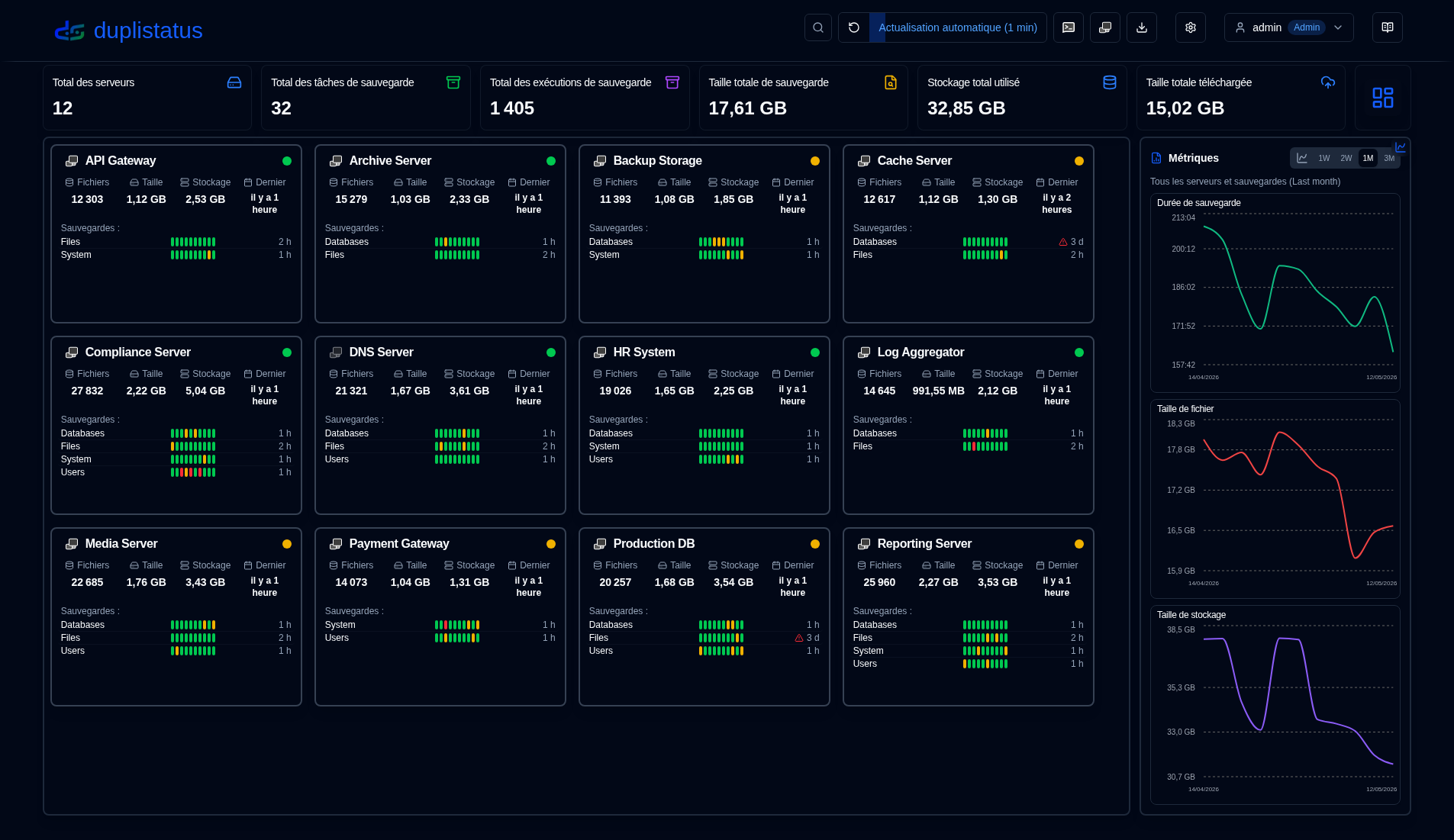Click Production DB Files overdue warning icon
Screen dimensions: 1454x840
click(799, 638)
